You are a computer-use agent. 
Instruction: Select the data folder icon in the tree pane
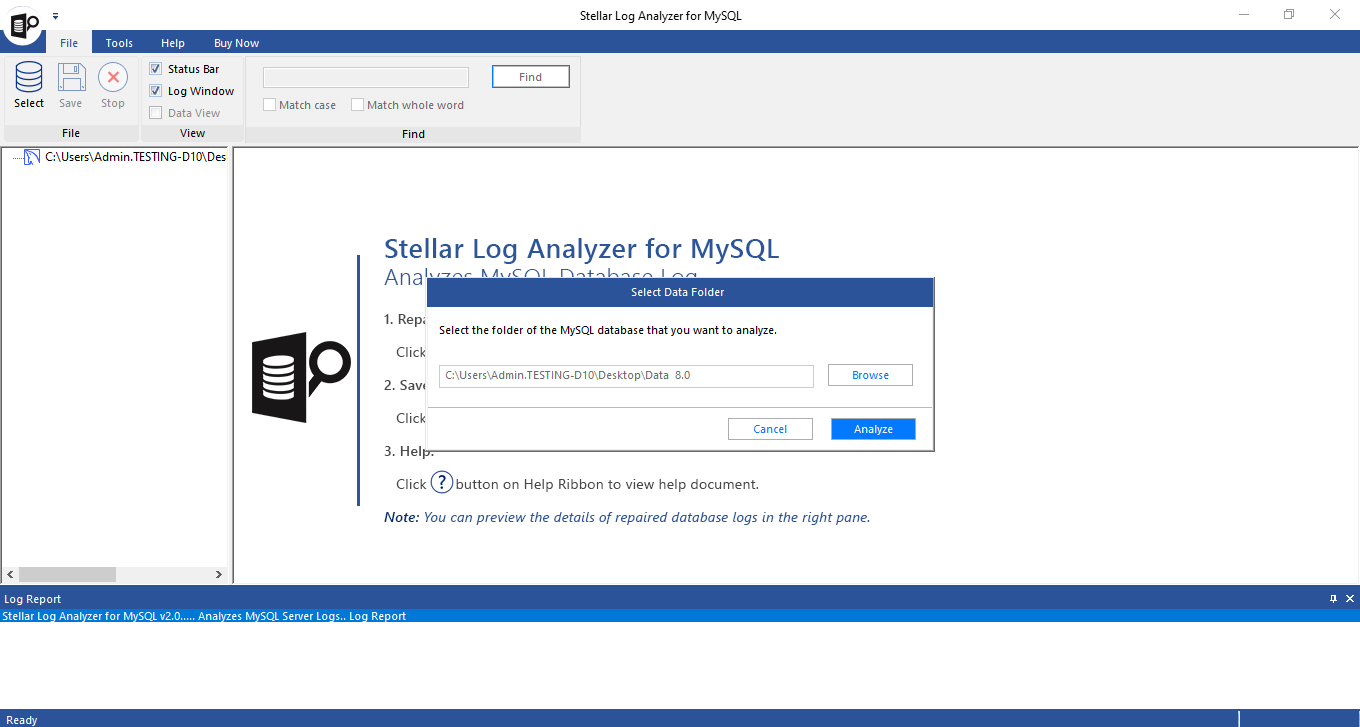[x=31, y=156]
